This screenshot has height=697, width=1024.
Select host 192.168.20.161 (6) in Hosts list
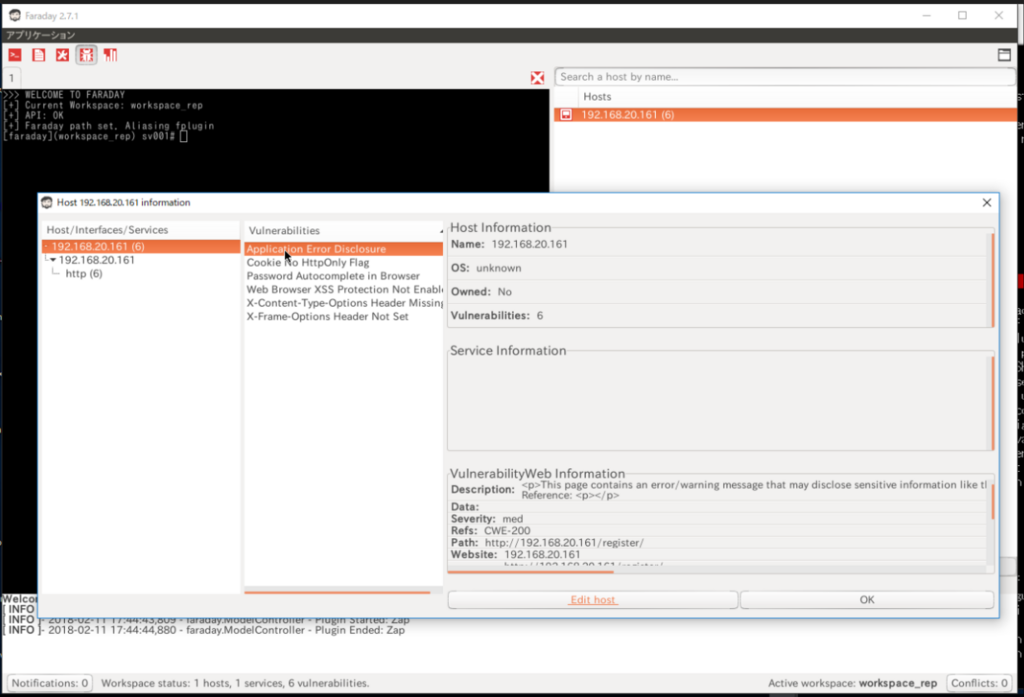pyautogui.click(x=786, y=114)
